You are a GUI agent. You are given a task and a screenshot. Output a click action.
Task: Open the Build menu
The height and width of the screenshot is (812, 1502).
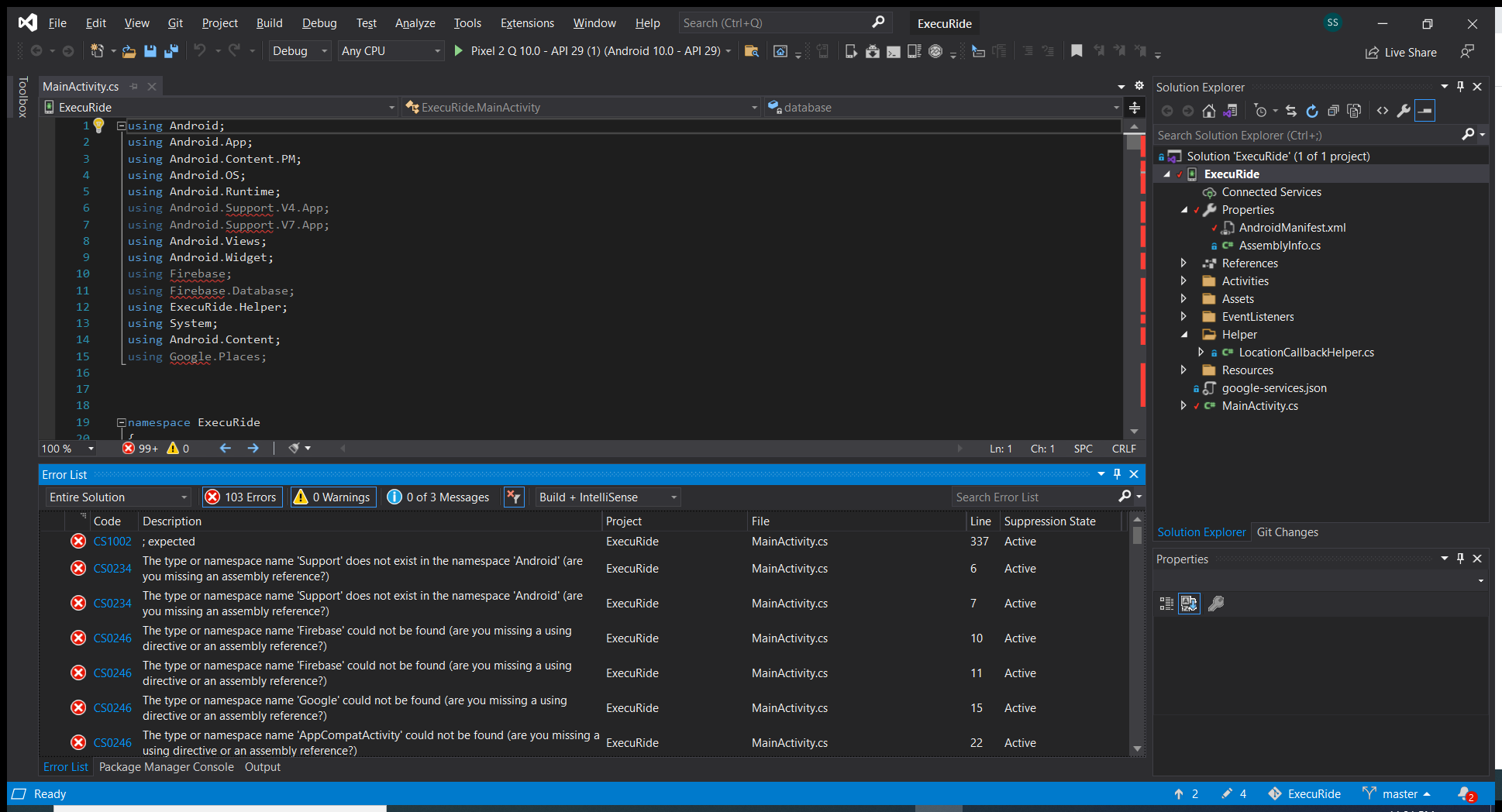269,23
